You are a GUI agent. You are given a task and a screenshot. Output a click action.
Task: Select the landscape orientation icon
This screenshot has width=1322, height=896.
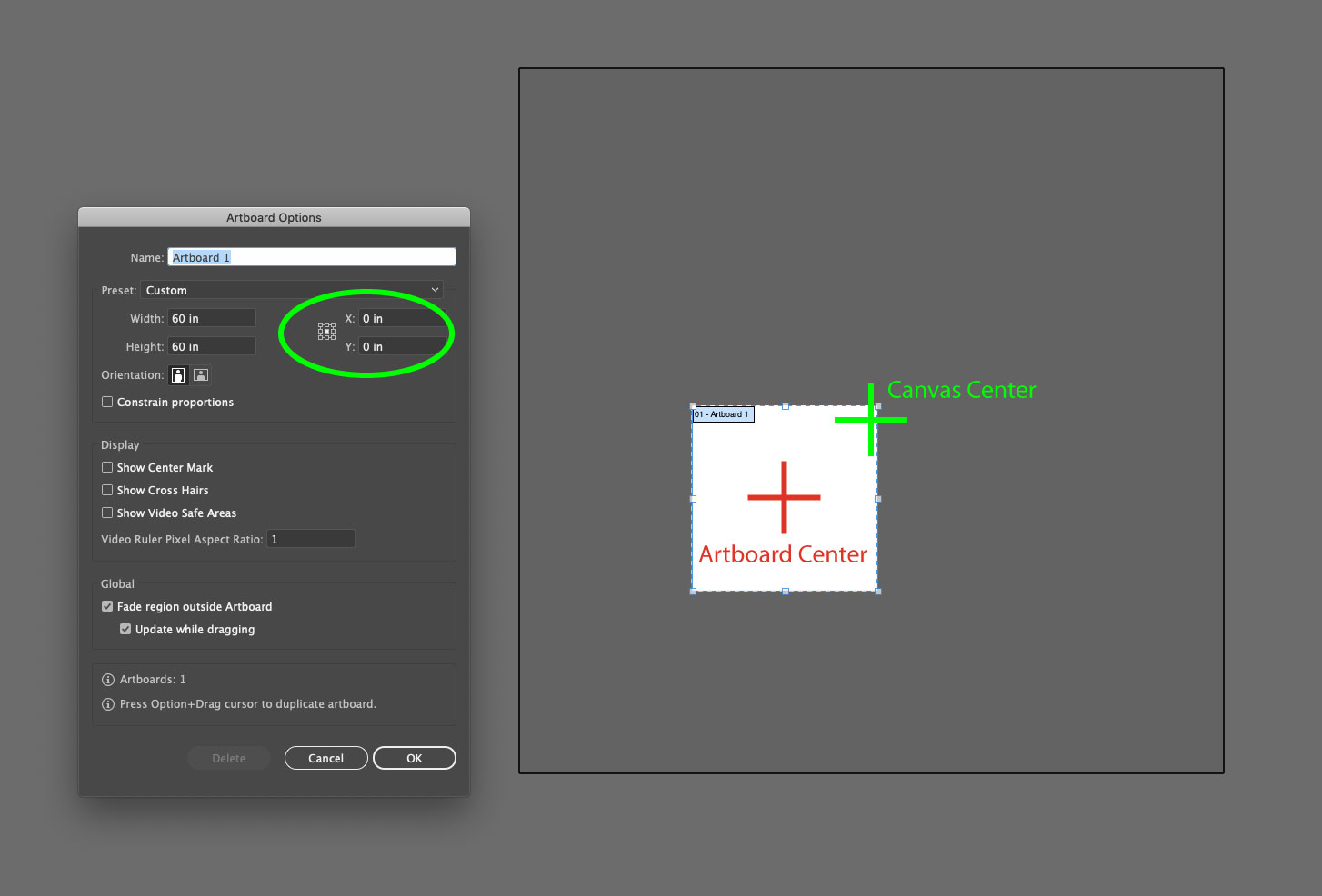tap(200, 374)
